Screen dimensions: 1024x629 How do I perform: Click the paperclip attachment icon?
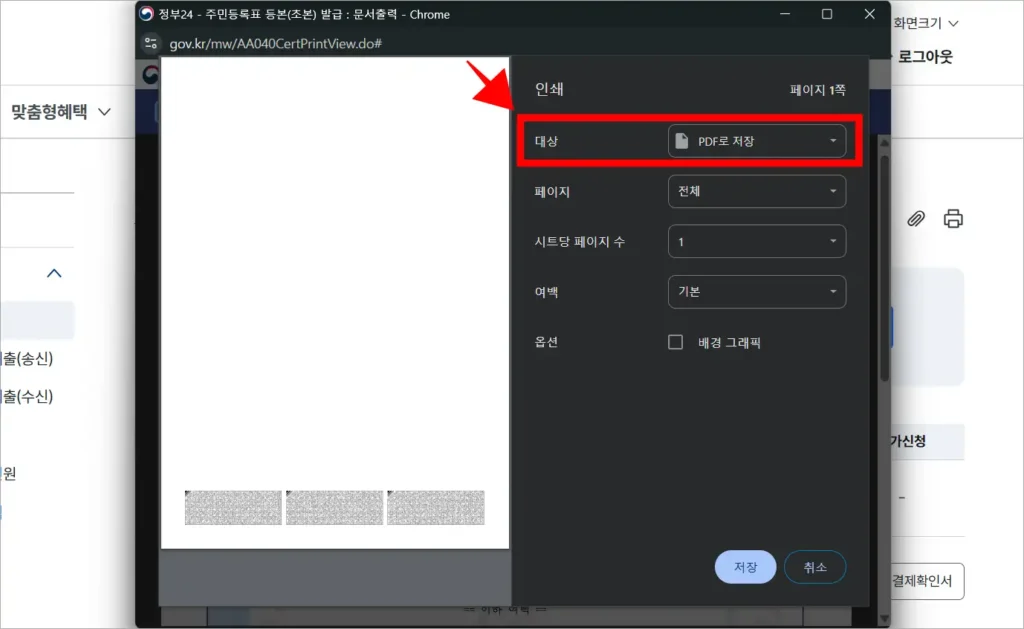916,218
